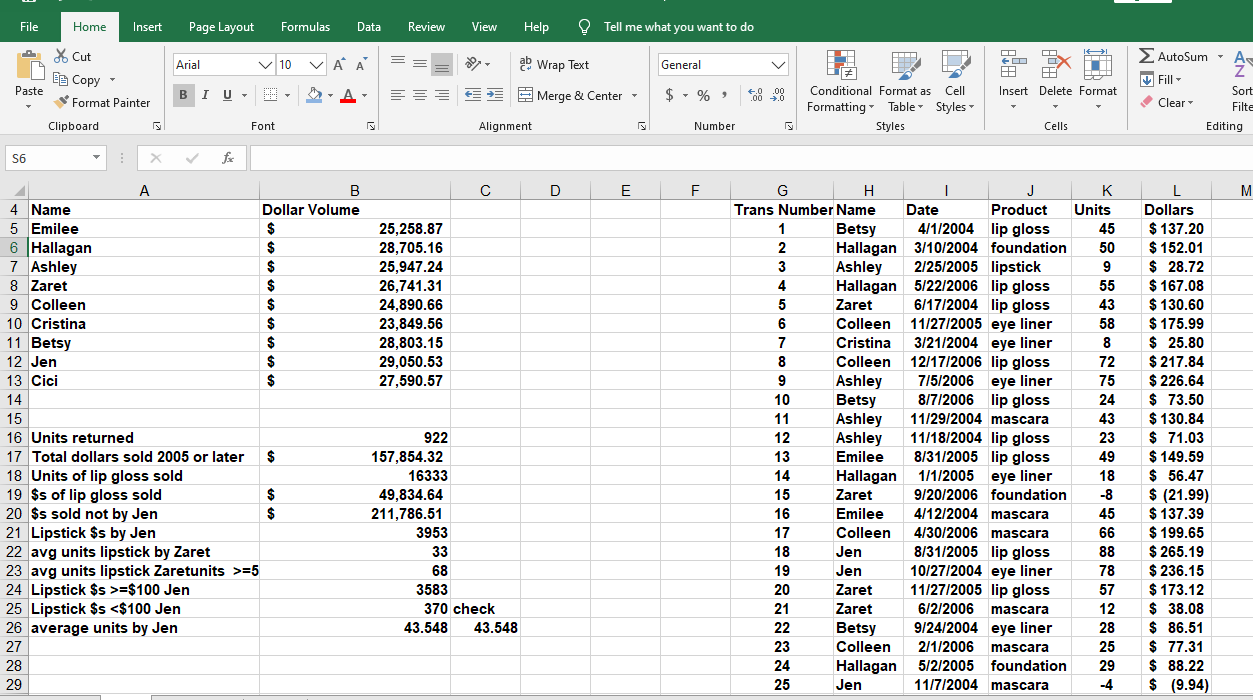Open Font group dialog launcher
This screenshot has width=1253, height=700.
coord(371,126)
